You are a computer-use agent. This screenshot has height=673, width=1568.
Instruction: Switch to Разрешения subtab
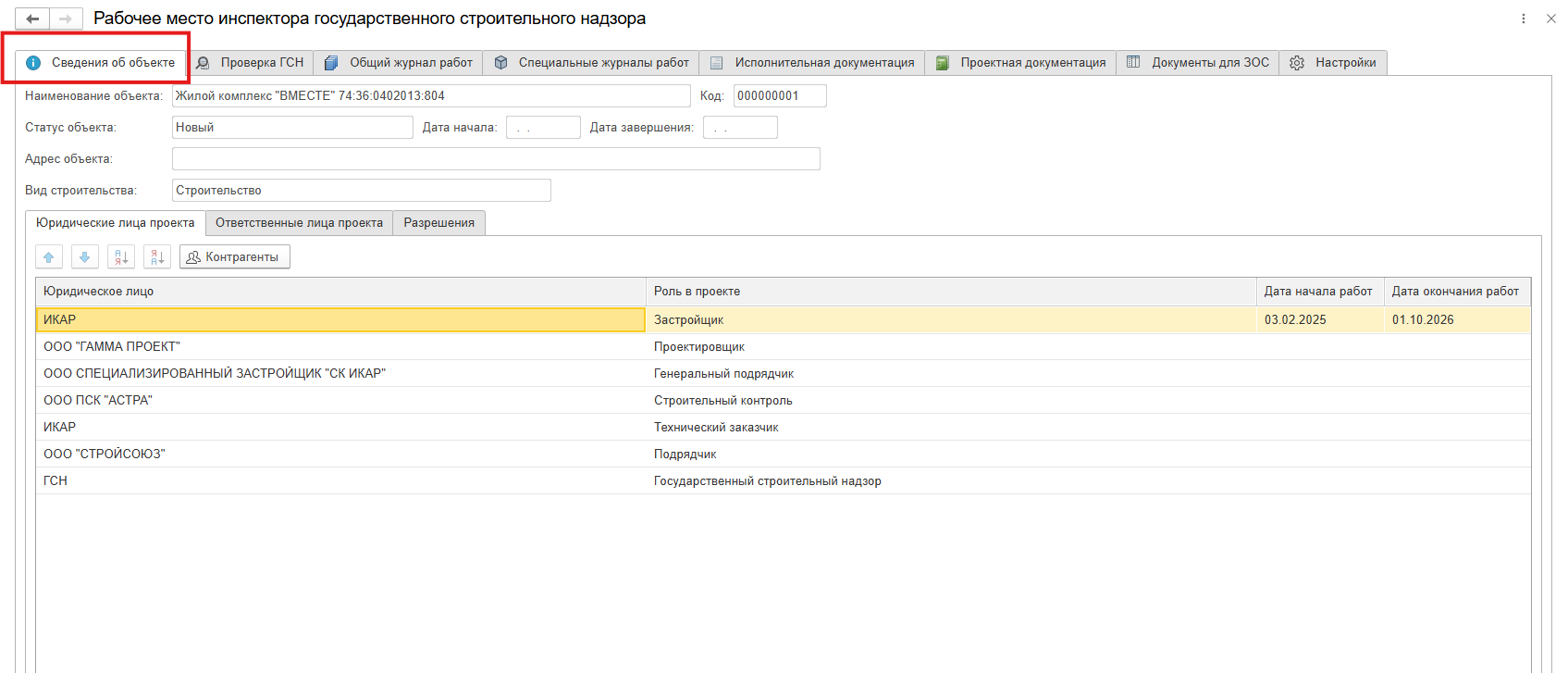point(438,223)
